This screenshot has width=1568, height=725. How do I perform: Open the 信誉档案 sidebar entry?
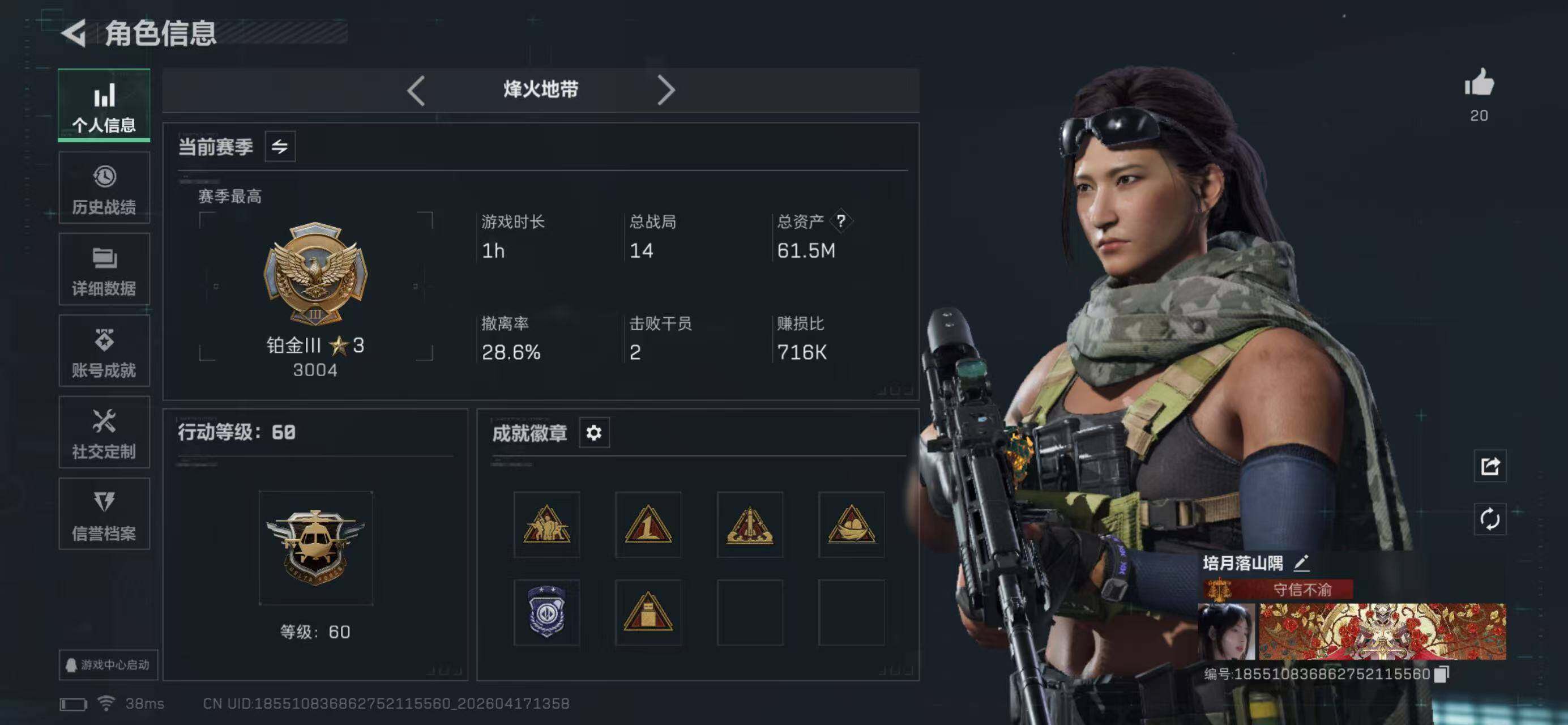coord(104,514)
